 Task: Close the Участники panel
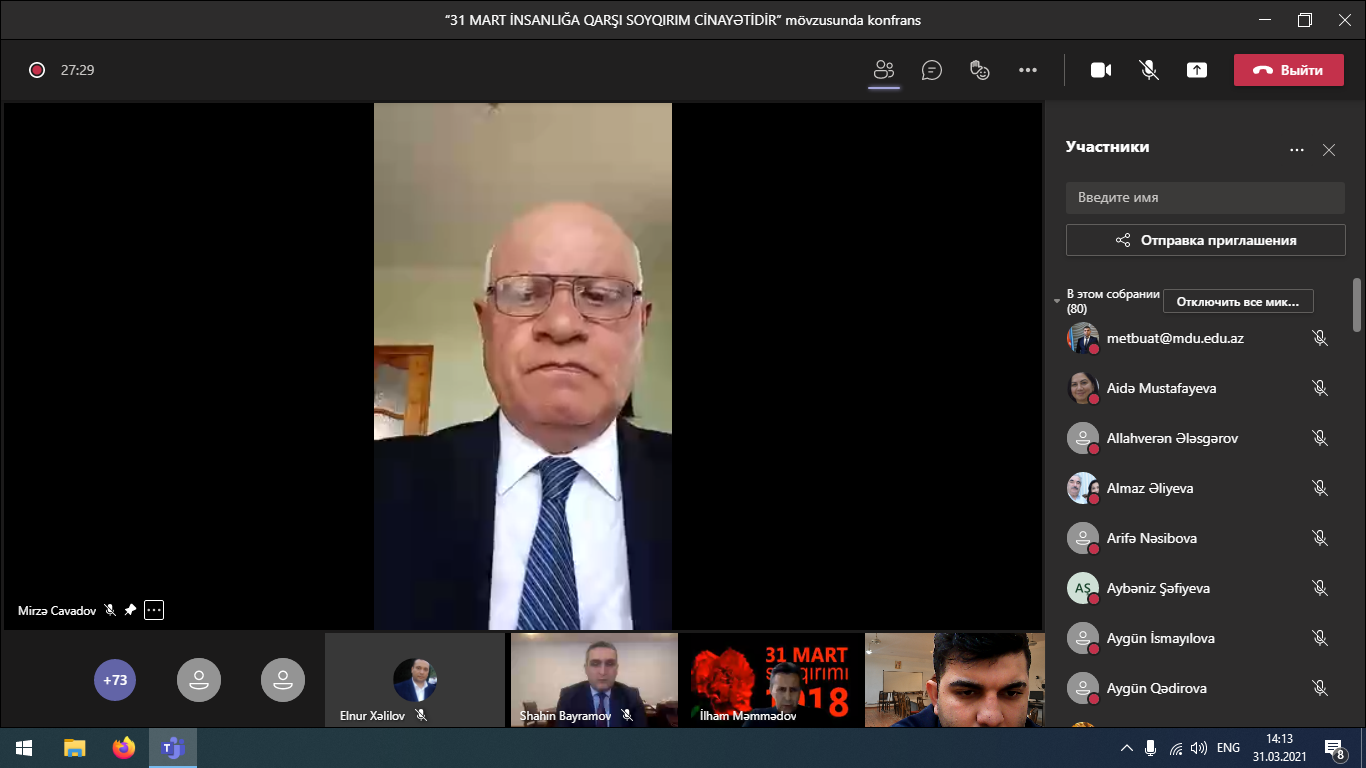[1329, 150]
